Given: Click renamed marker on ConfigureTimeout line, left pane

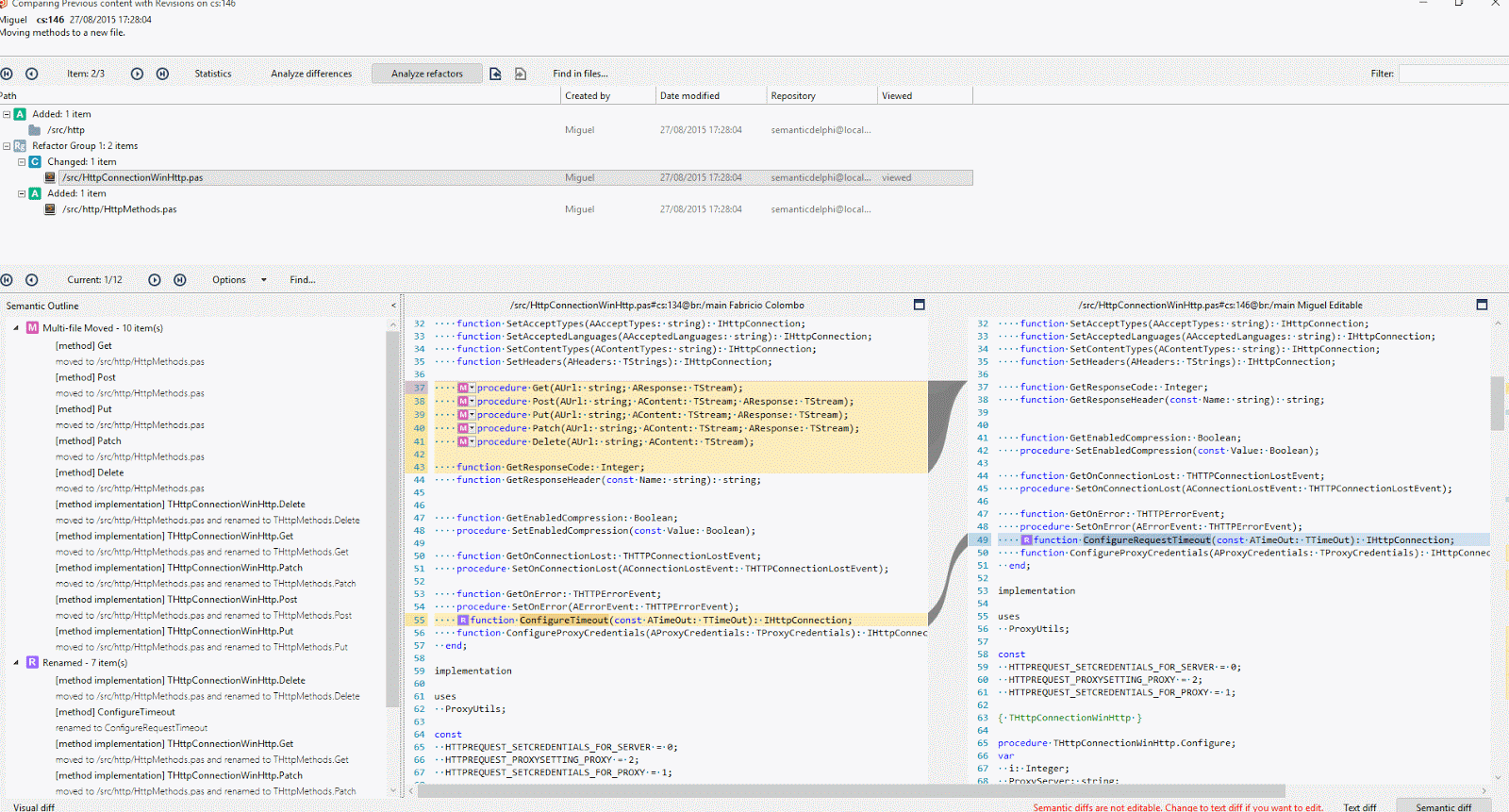Looking at the screenshot, I should (463, 621).
